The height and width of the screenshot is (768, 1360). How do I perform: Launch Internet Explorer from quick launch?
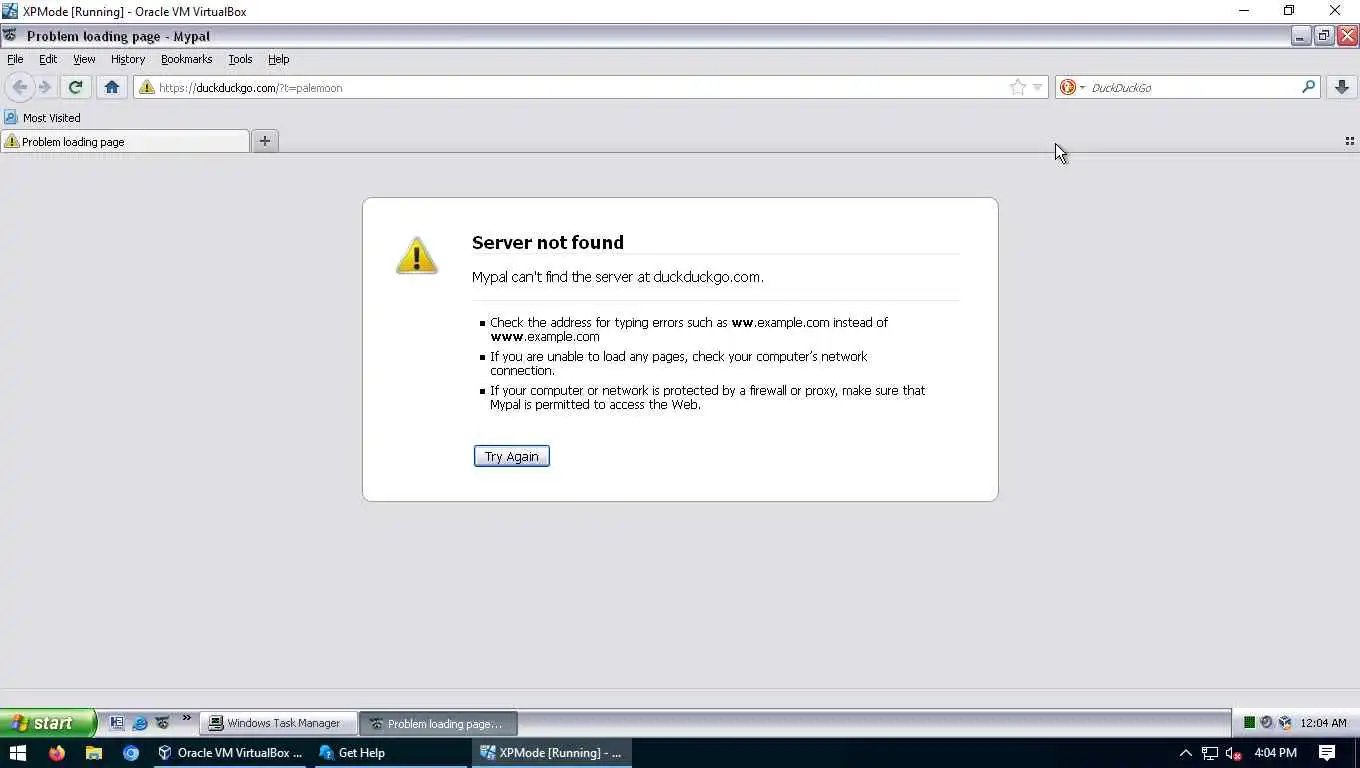140,722
